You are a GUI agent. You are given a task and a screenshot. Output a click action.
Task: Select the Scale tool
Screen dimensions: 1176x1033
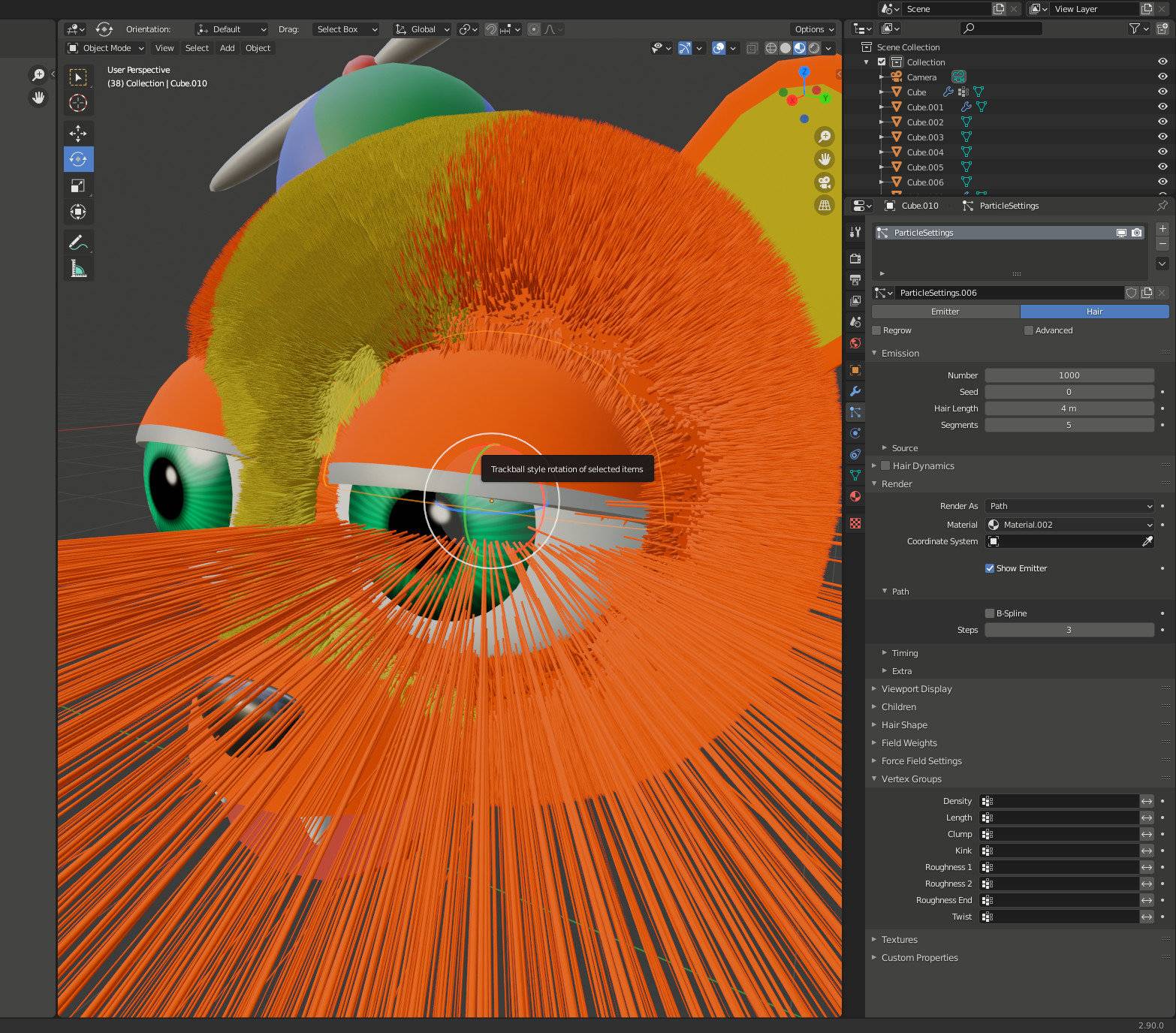click(x=78, y=185)
